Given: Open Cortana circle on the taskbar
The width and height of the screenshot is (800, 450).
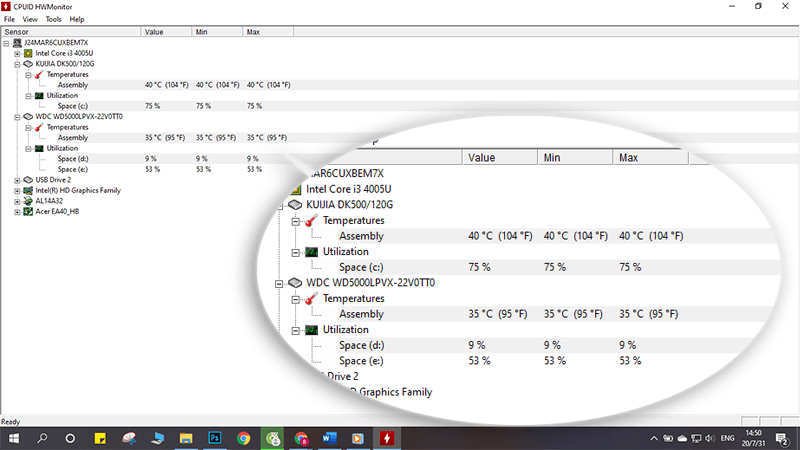Looking at the screenshot, I should tap(70, 438).
